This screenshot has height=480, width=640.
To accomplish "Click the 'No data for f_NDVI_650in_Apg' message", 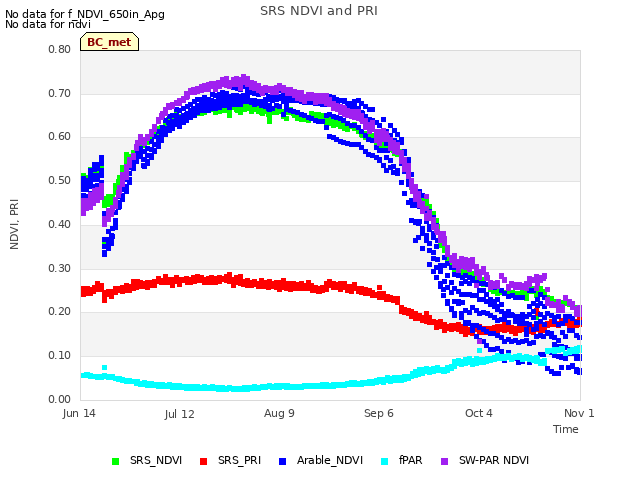I will (x=85, y=14).
